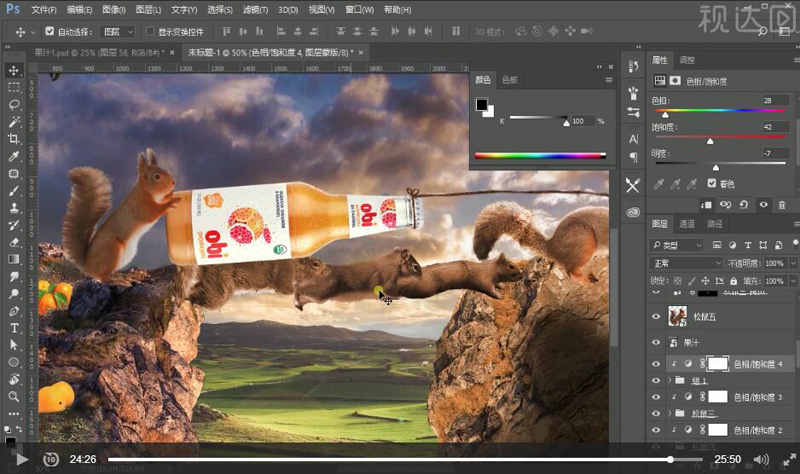Enter fullscreen video mode
This screenshot has width=800, height=474.
(789, 459)
